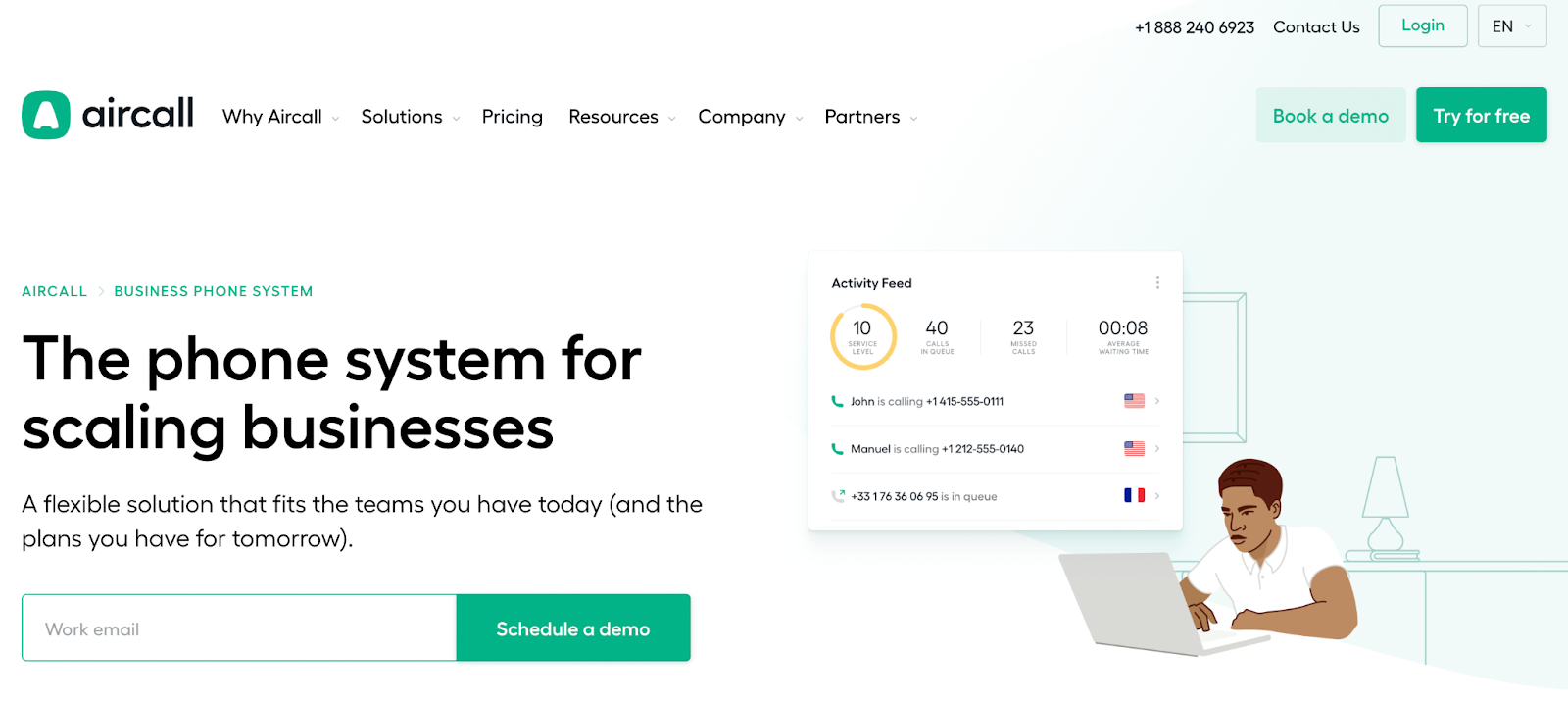Expand the Why Aircall dropdown menu
The height and width of the screenshot is (703, 1568).
tap(280, 117)
